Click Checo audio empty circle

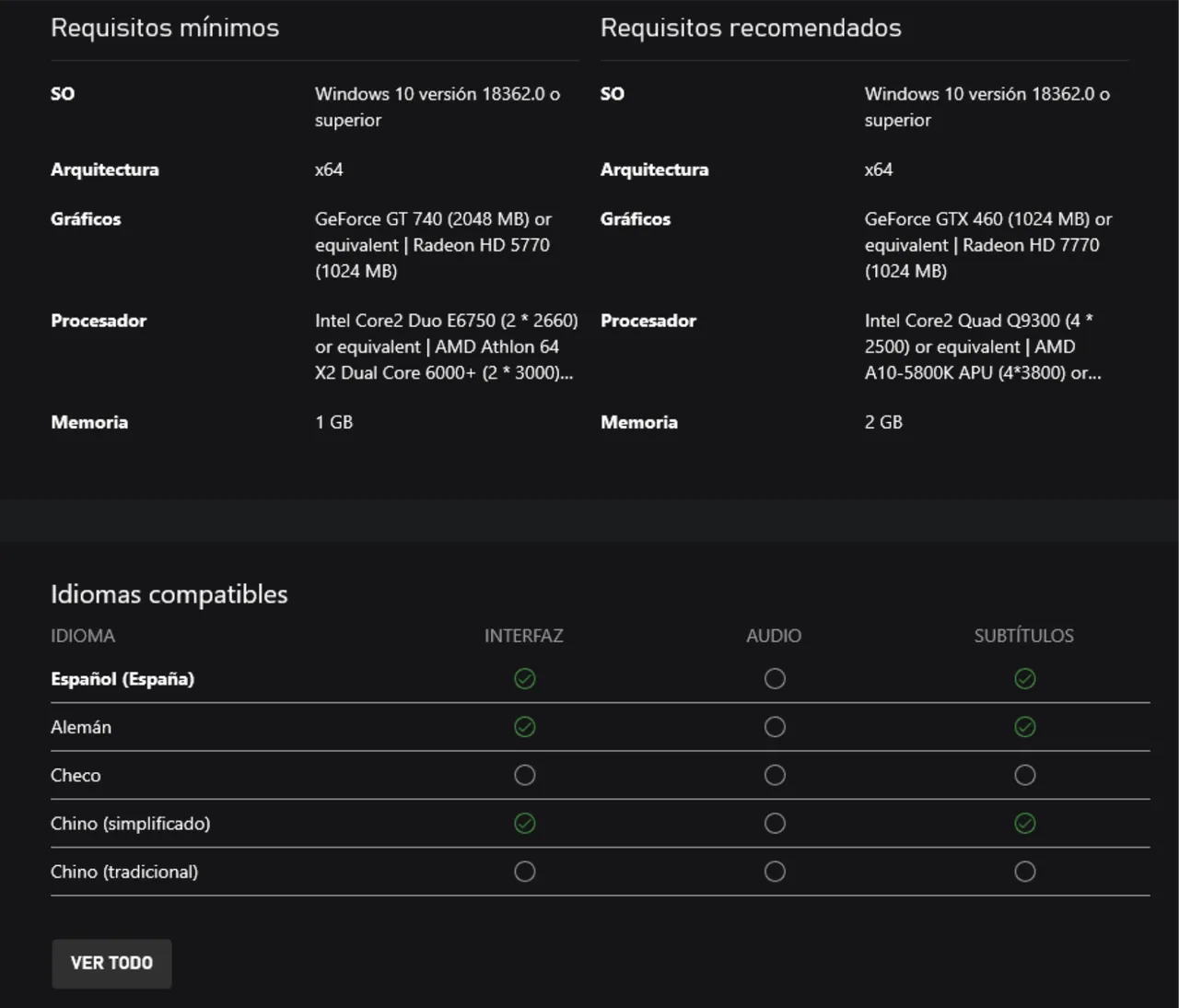coord(775,776)
